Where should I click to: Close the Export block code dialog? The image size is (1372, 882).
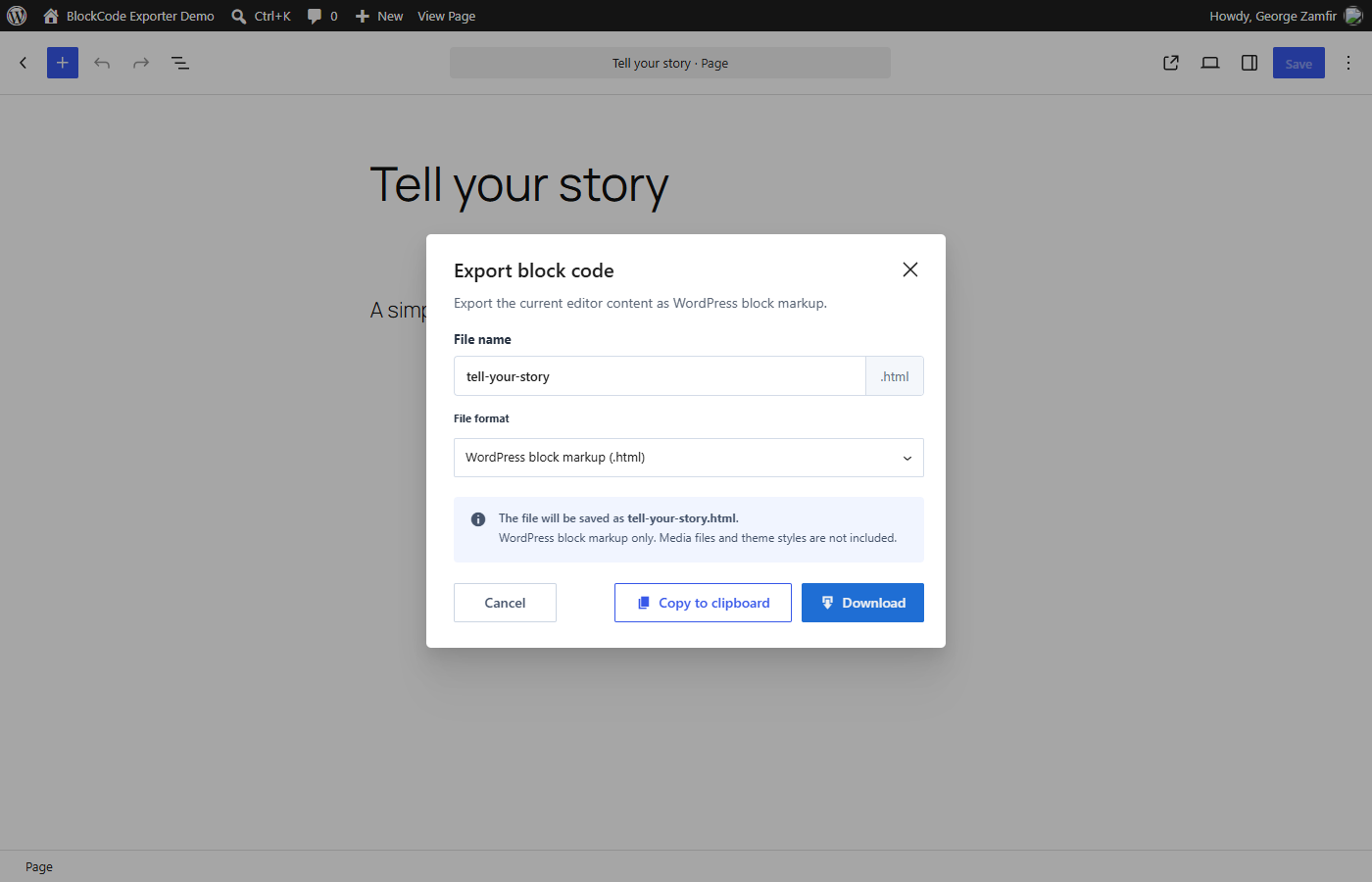[x=910, y=269]
